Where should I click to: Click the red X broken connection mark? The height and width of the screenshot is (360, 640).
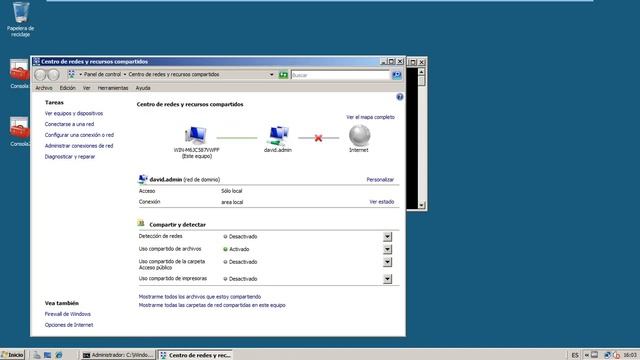coord(318,138)
